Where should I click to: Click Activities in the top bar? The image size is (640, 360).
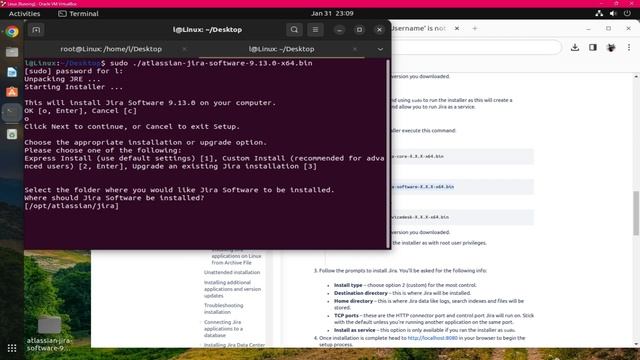24,13
